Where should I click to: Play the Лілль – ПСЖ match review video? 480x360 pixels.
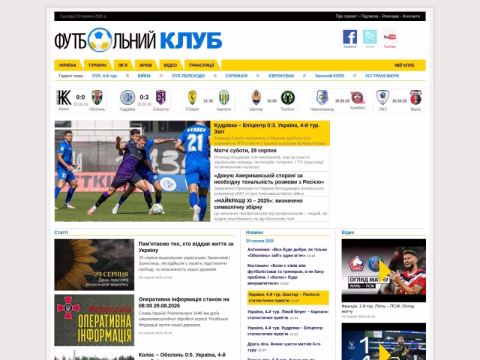384,270
